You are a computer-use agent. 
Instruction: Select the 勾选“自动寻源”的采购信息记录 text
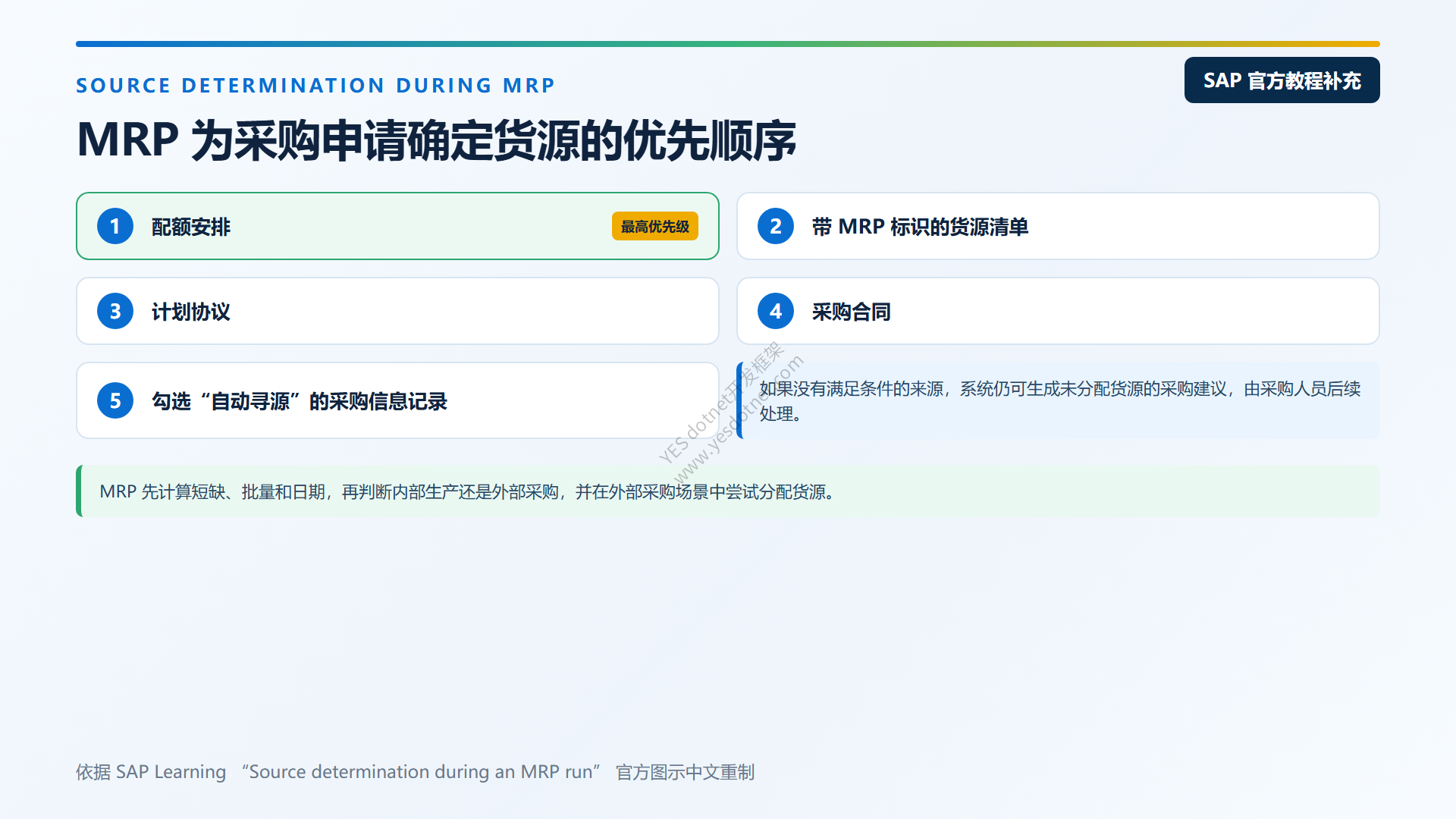coord(300,401)
